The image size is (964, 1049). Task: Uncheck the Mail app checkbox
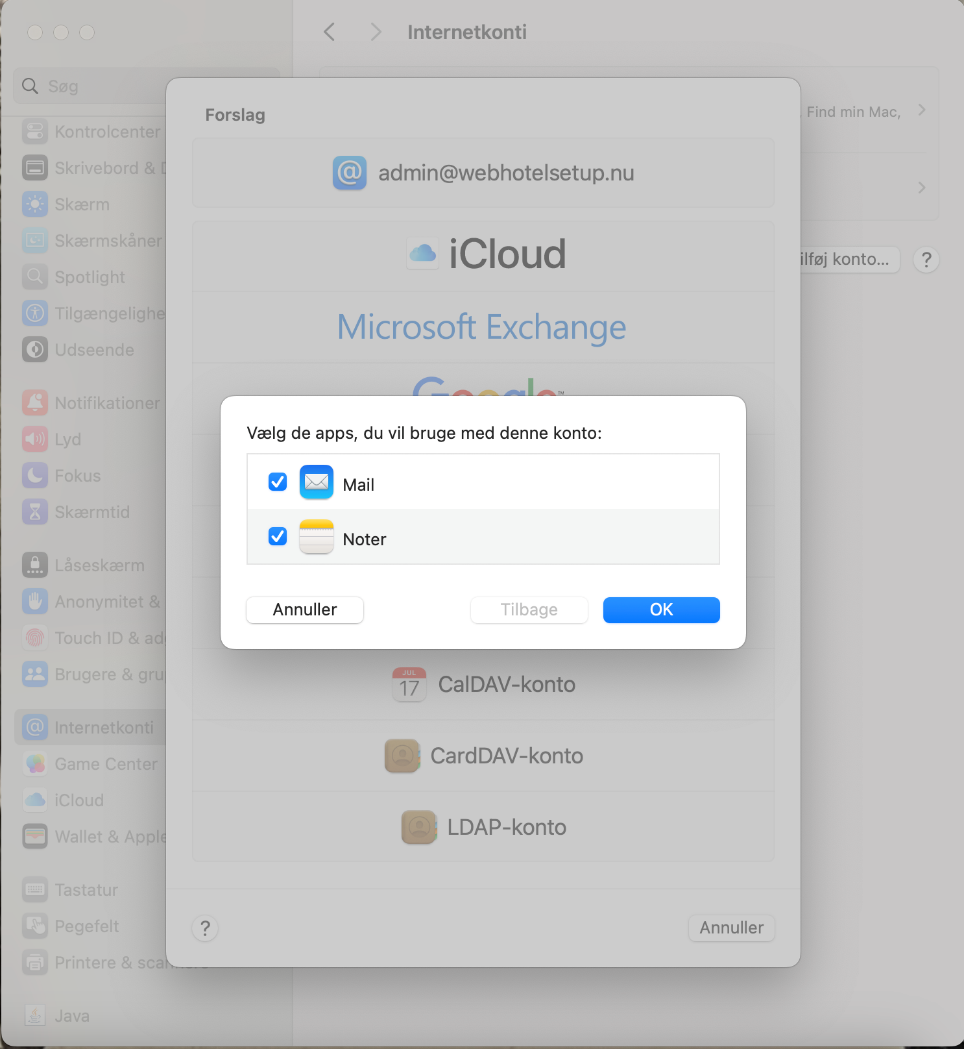[x=278, y=482]
